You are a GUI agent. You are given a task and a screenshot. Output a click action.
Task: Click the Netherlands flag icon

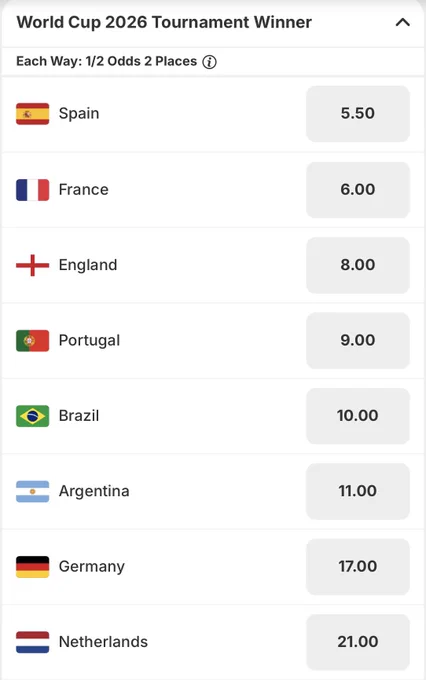tap(33, 642)
